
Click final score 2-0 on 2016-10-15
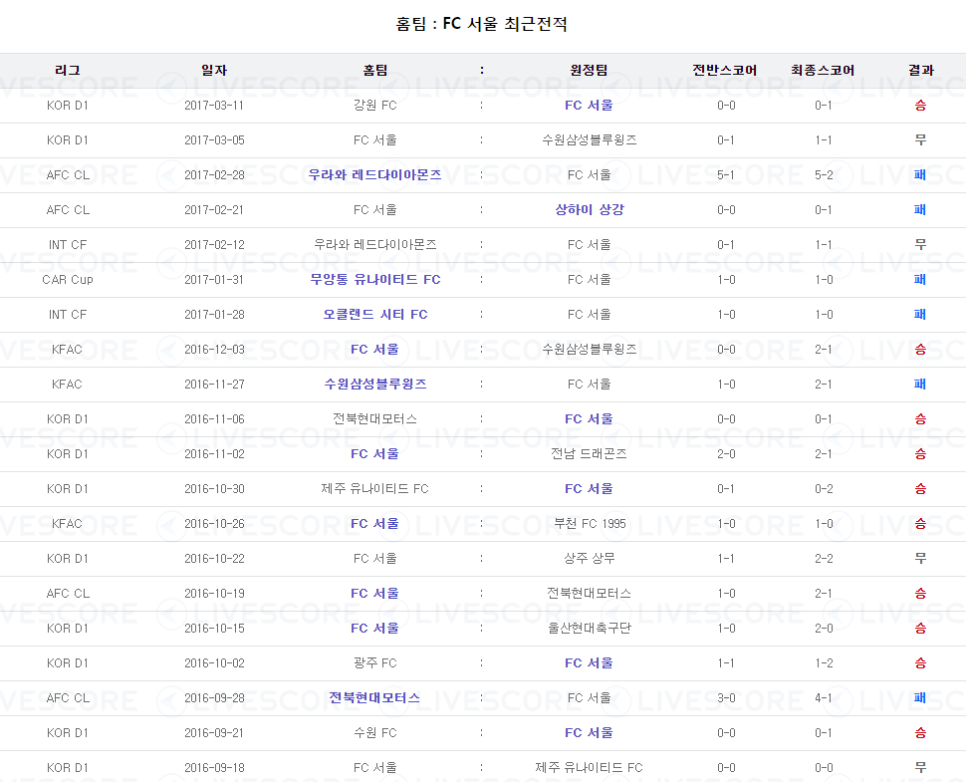[823, 628]
